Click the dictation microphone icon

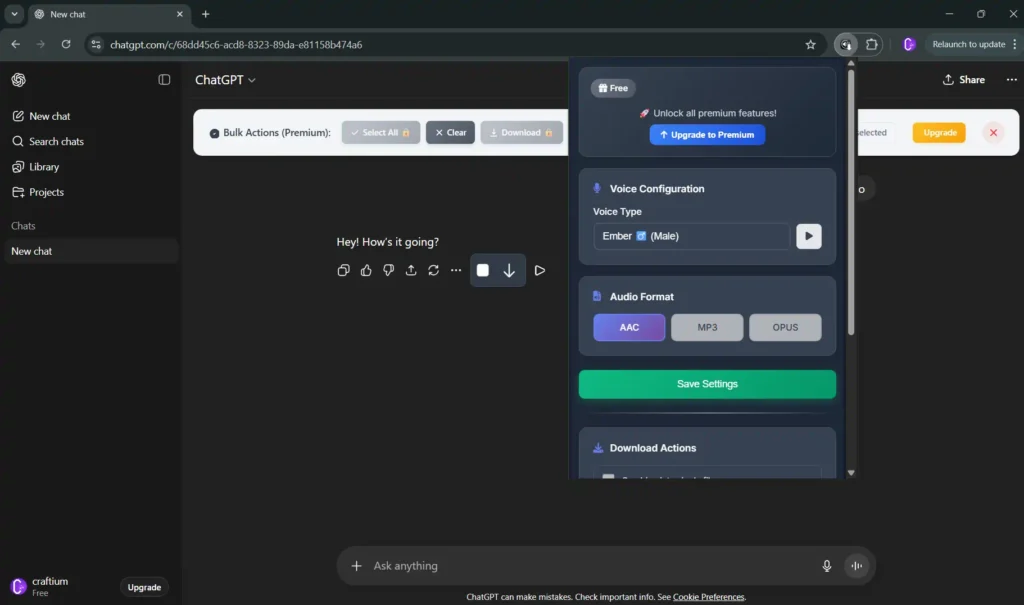pos(827,566)
